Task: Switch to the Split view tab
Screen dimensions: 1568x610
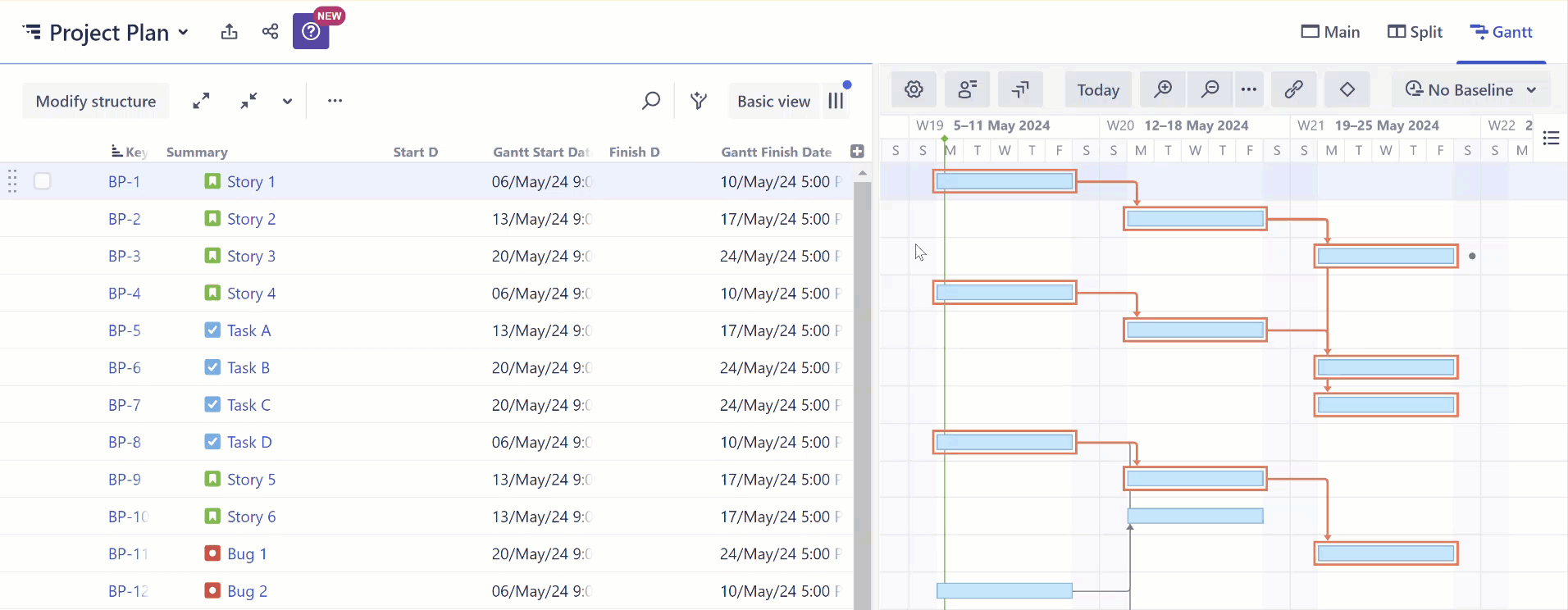Action: click(1415, 32)
